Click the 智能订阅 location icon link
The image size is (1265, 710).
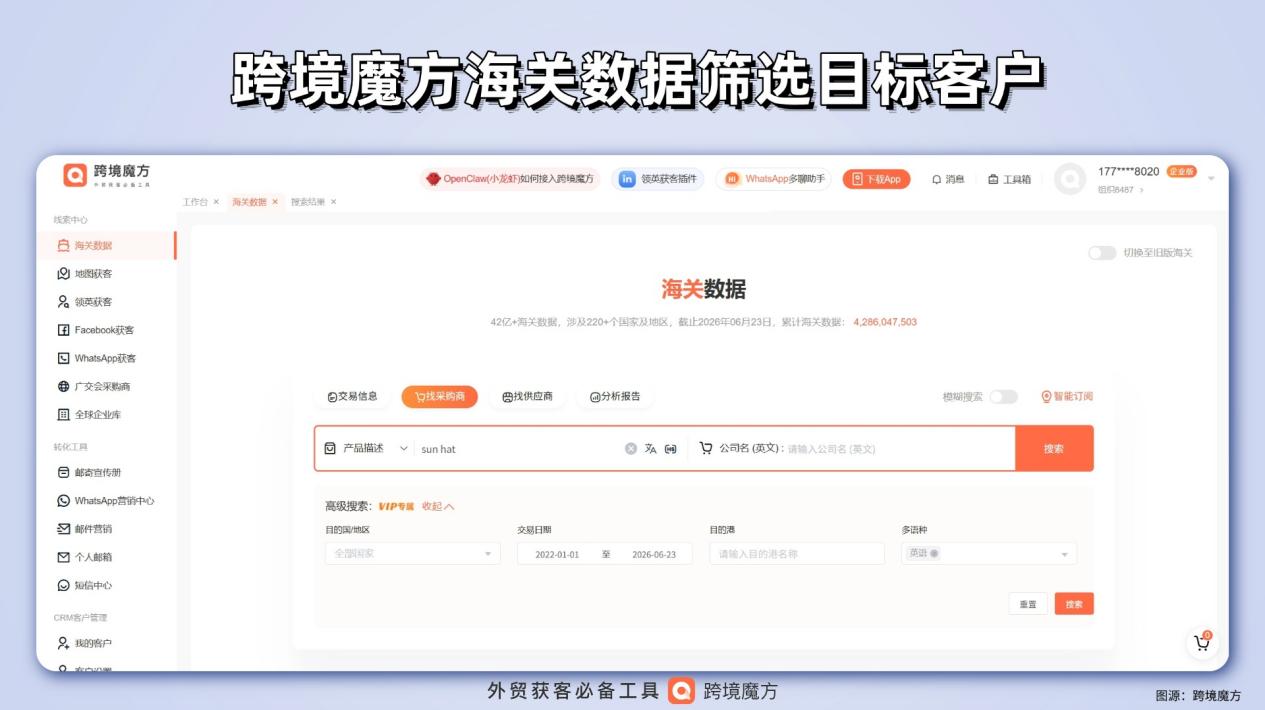[1067, 396]
